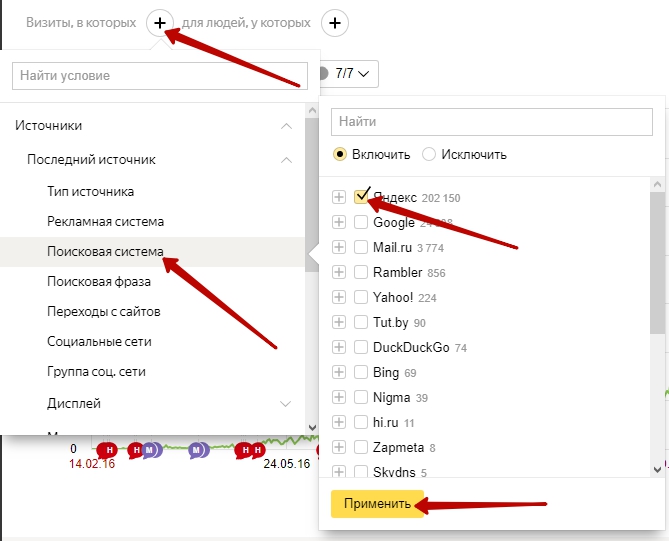Check the Rambler checkbox
This screenshot has height=541, width=669.
tap(361, 272)
